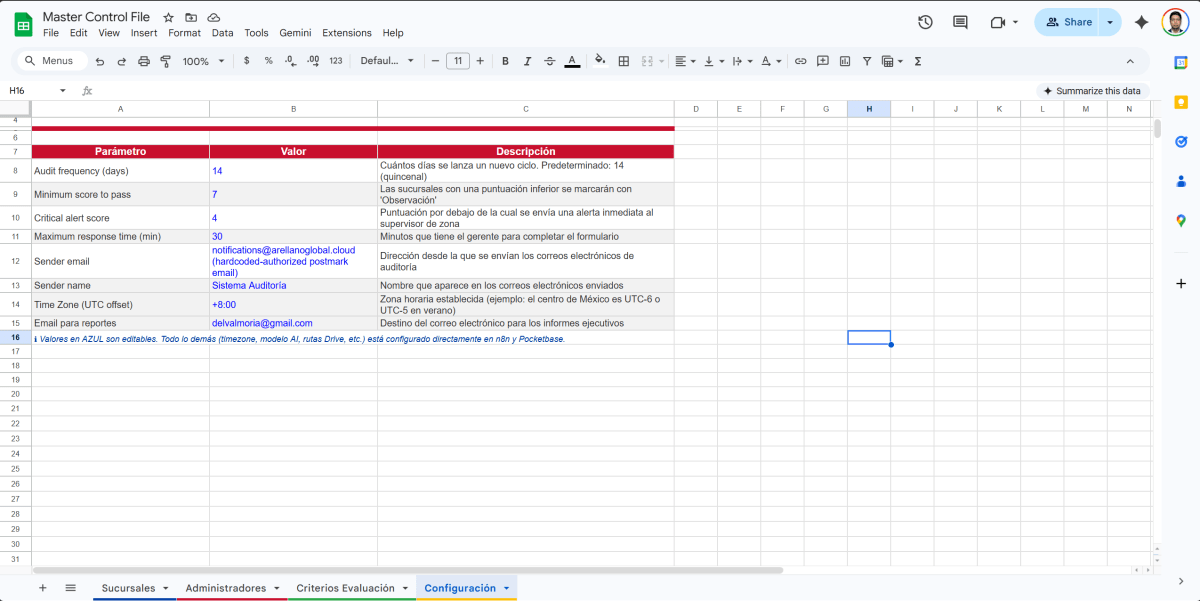
Task: Click the Summarize this data button
Action: (x=1090, y=90)
